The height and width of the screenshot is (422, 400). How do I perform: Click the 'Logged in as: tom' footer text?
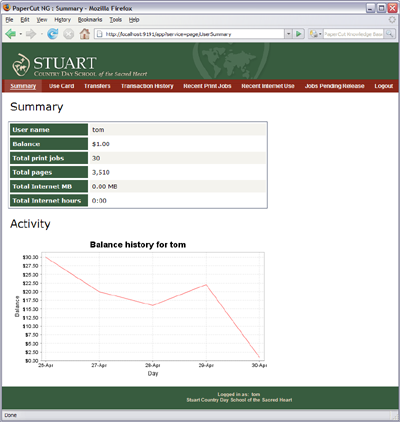239,394
